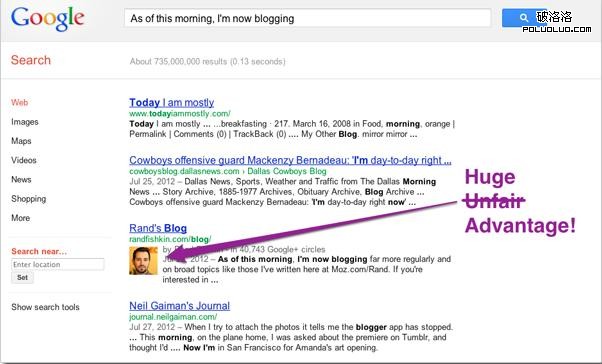The width and height of the screenshot is (602, 364).
Task: Select the Web search category
Action: coord(20,103)
